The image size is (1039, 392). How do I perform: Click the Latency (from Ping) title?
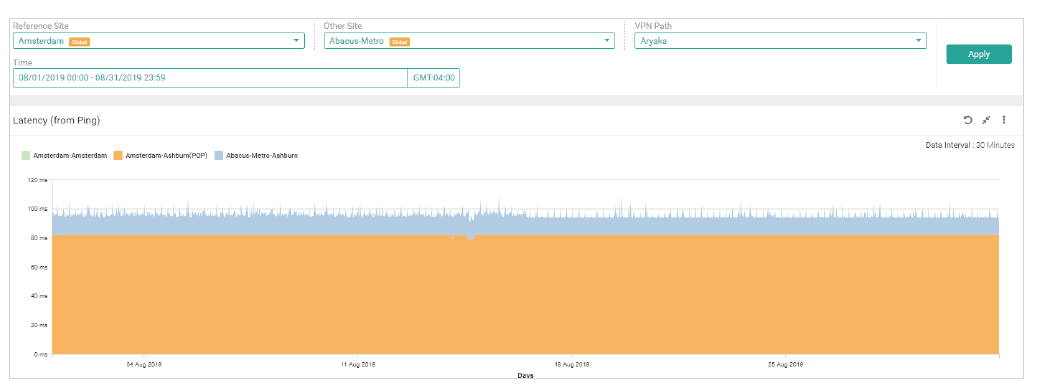point(56,121)
